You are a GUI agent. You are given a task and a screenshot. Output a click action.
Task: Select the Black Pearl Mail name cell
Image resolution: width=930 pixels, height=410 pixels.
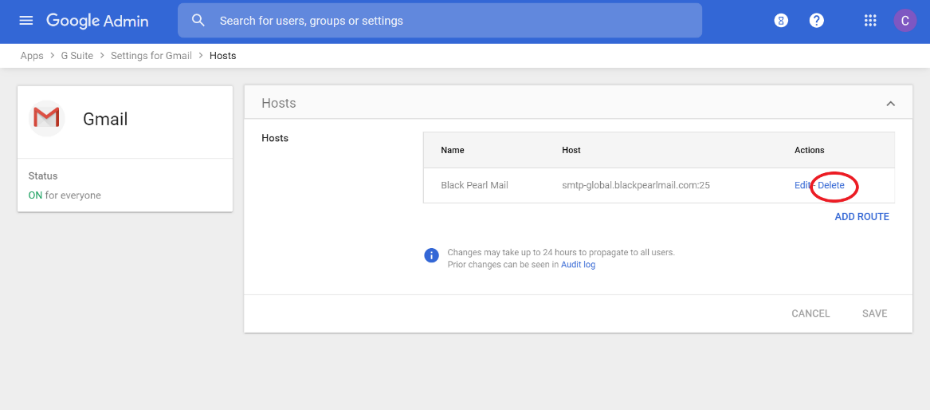[474, 185]
